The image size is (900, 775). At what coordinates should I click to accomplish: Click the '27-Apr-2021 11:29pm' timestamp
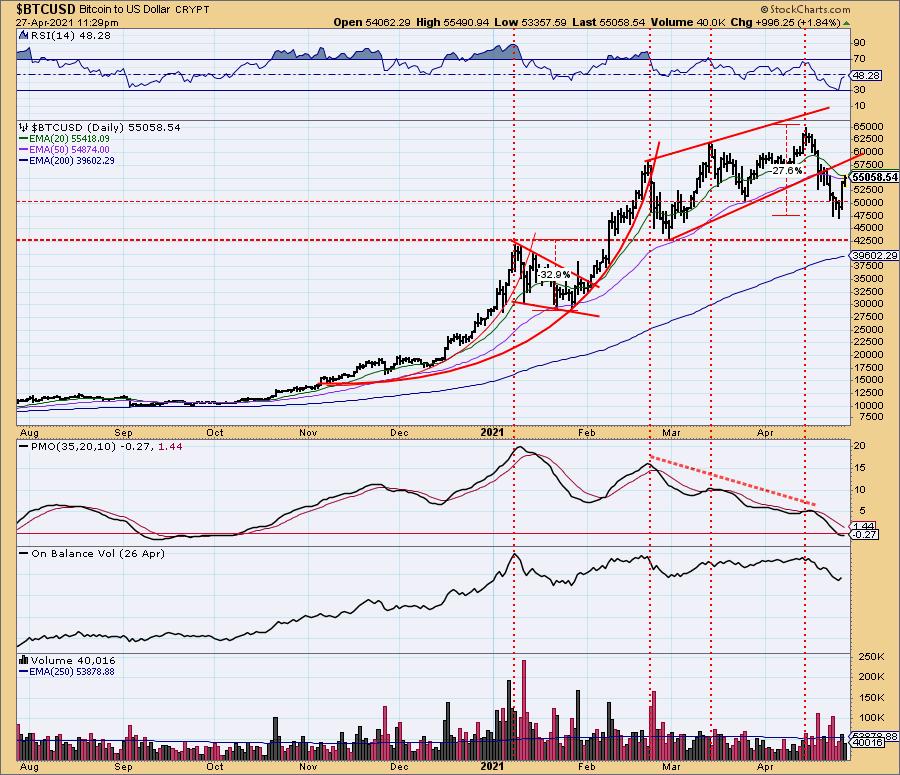[x=67, y=23]
